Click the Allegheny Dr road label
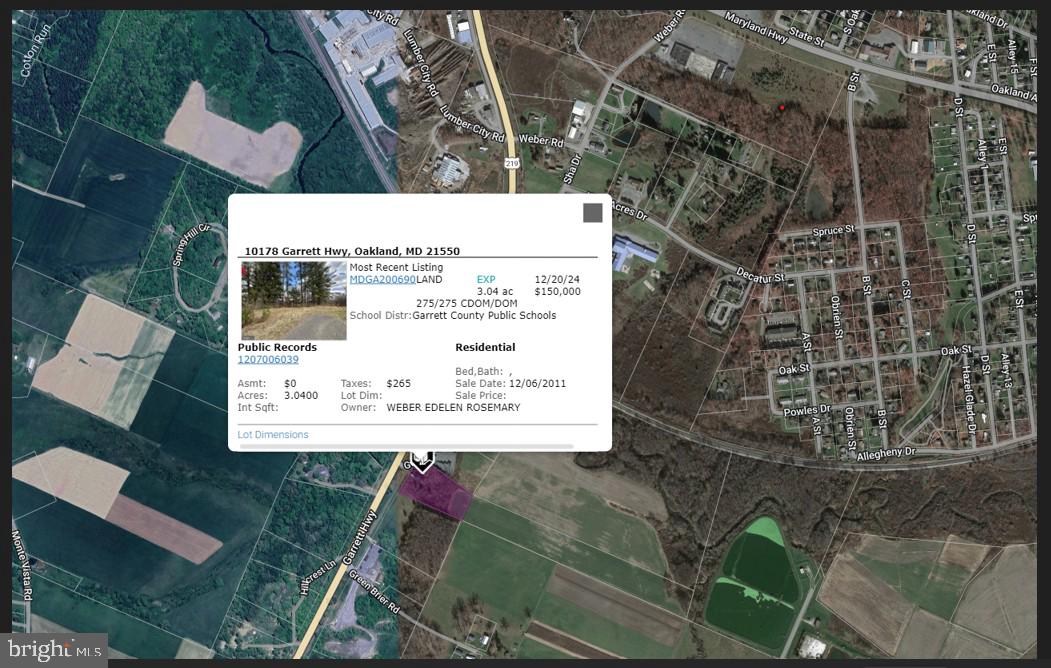Image resolution: width=1051 pixels, height=668 pixels. (x=886, y=453)
